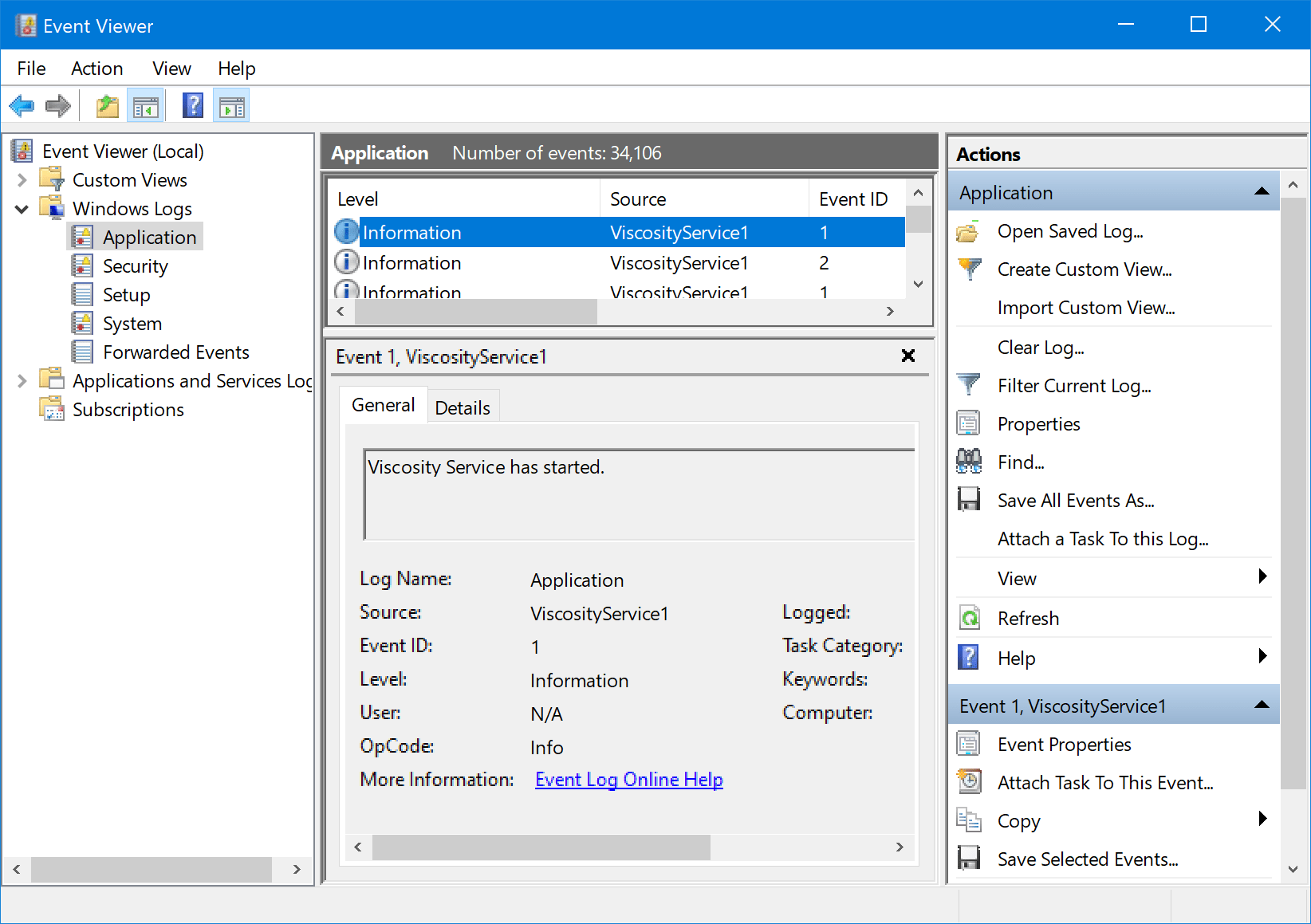
Task: Switch to the Details tab
Action: click(x=463, y=407)
